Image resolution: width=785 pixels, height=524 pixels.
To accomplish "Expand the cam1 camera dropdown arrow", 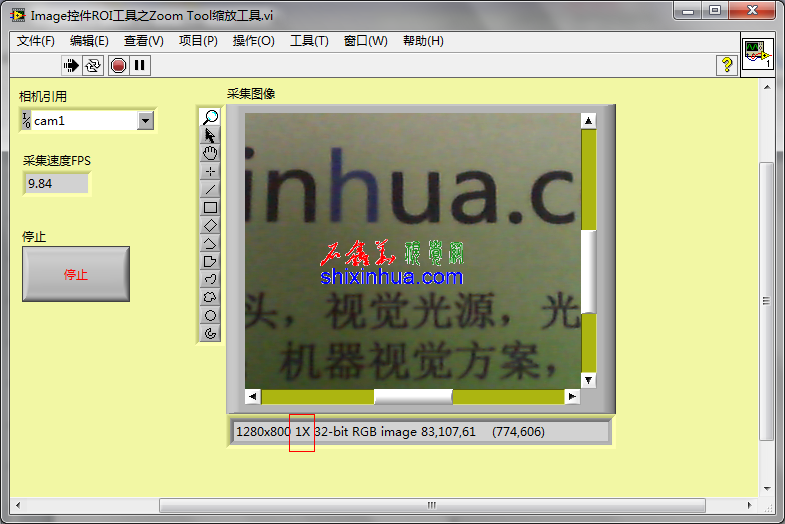I will pyautogui.click(x=146, y=121).
